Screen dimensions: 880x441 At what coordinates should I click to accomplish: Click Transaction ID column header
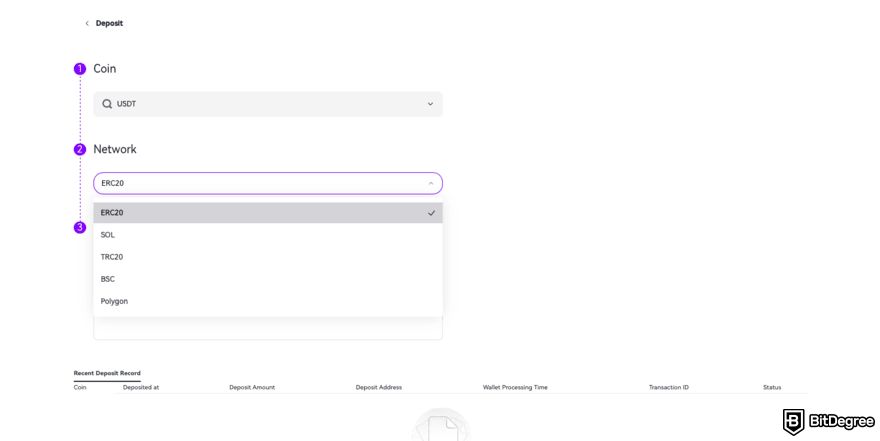pyautogui.click(x=668, y=387)
